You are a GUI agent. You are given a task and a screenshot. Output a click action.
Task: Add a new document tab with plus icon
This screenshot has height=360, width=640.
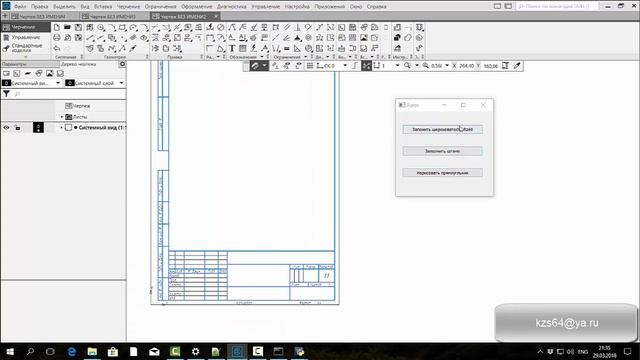[x=5, y=16]
